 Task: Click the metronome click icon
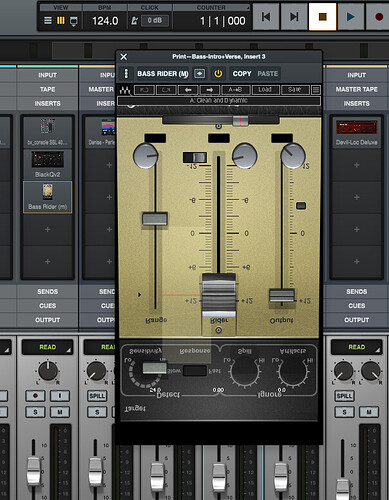tap(134, 21)
